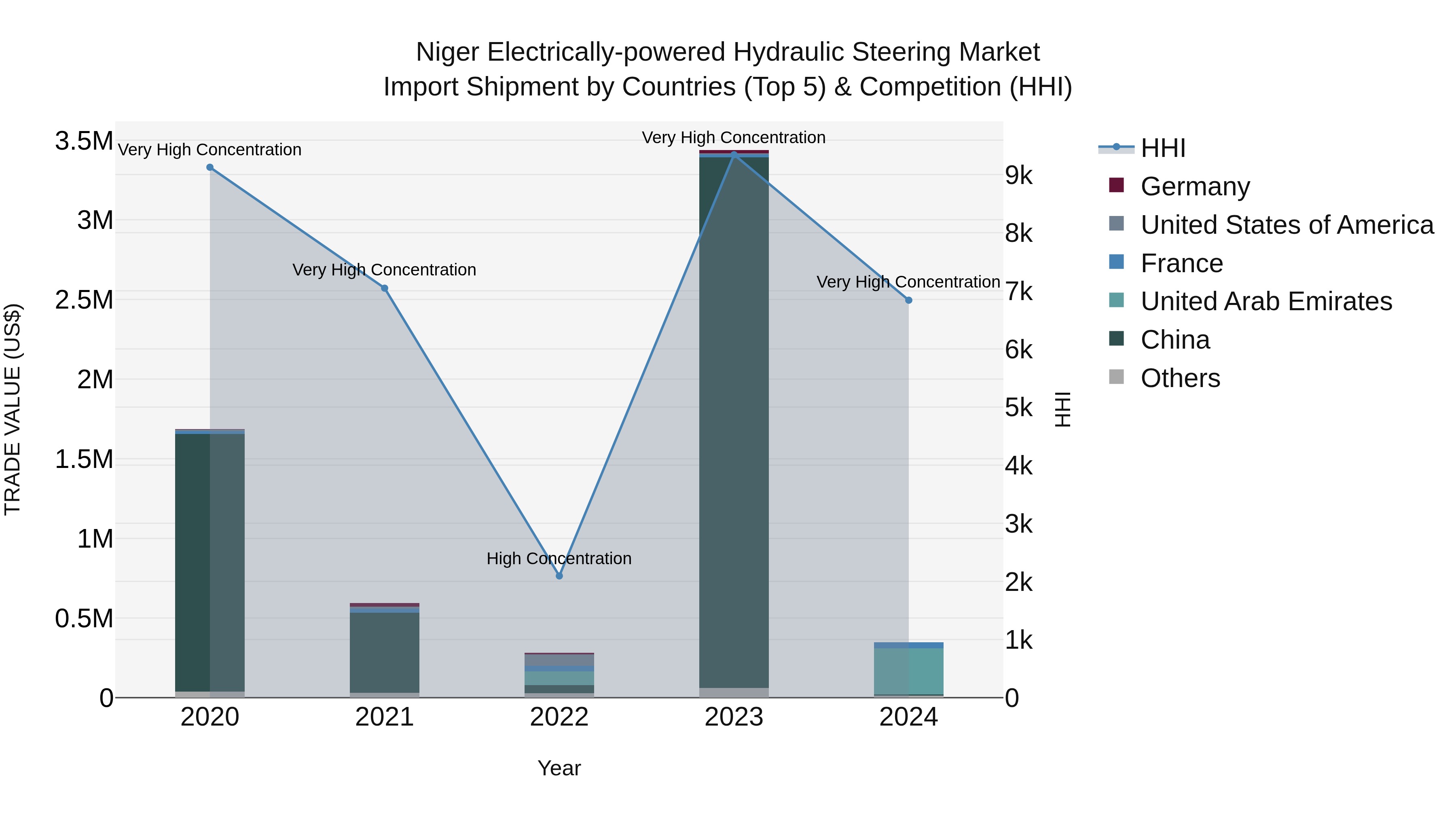Click 'Very High Concentration' annotation above 2020
1456x819 pixels.
click(210, 150)
